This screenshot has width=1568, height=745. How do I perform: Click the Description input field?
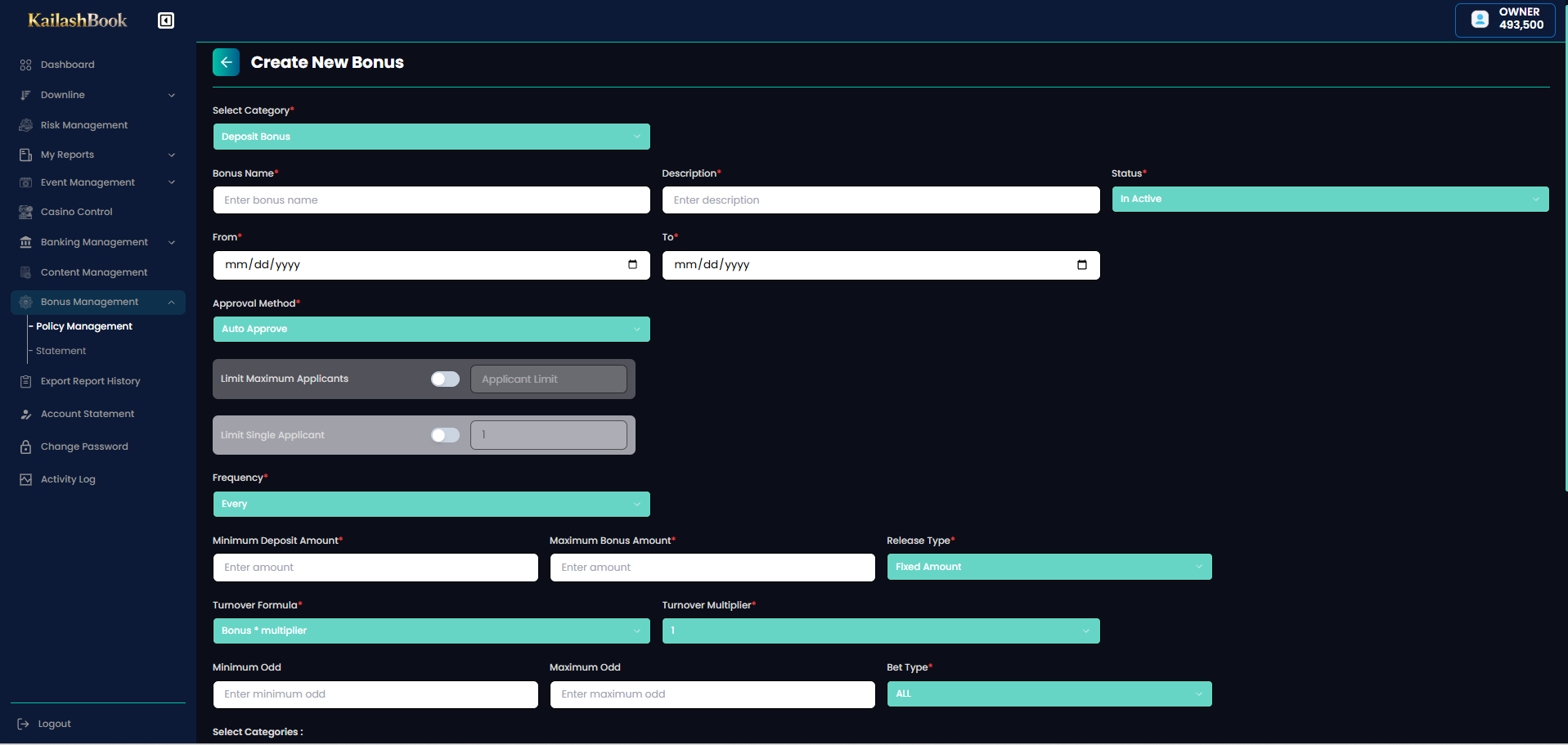point(881,200)
